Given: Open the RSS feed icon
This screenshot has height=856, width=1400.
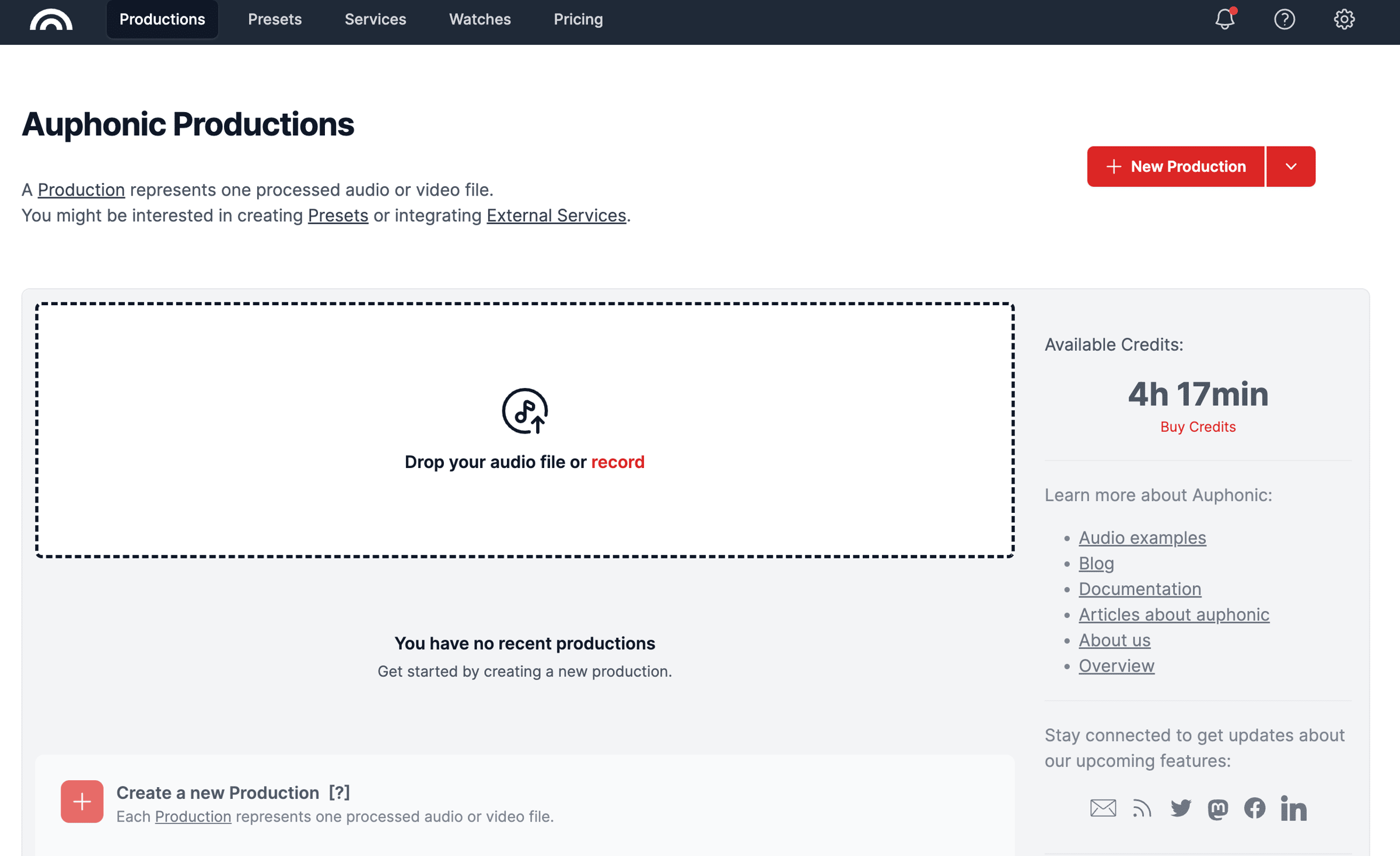Looking at the screenshot, I should click(1142, 808).
